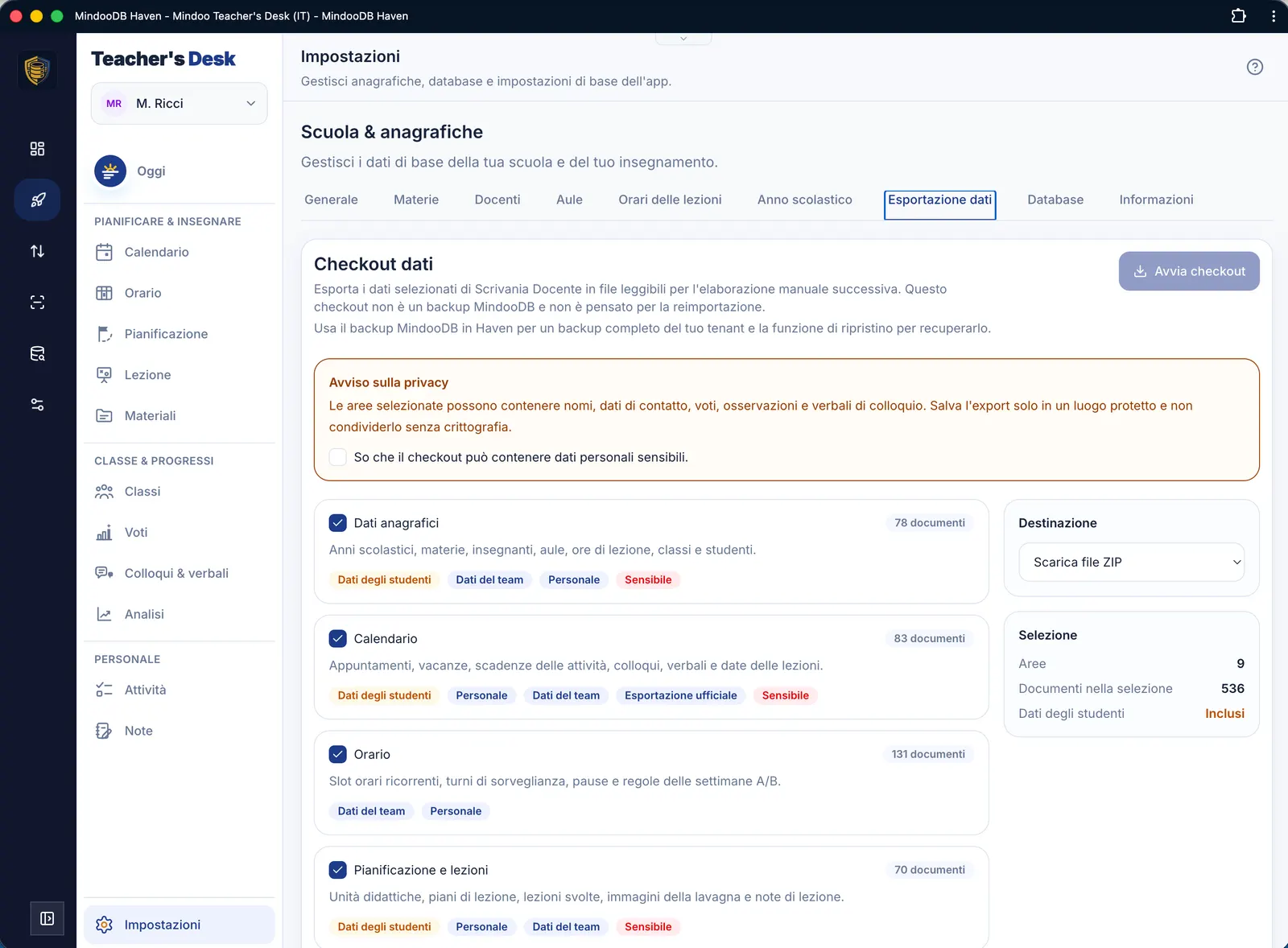Viewport: 1288px width, 948px height.
Task: Uncheck the Dati anagrafici checkbox
Action: click(338, 523)
